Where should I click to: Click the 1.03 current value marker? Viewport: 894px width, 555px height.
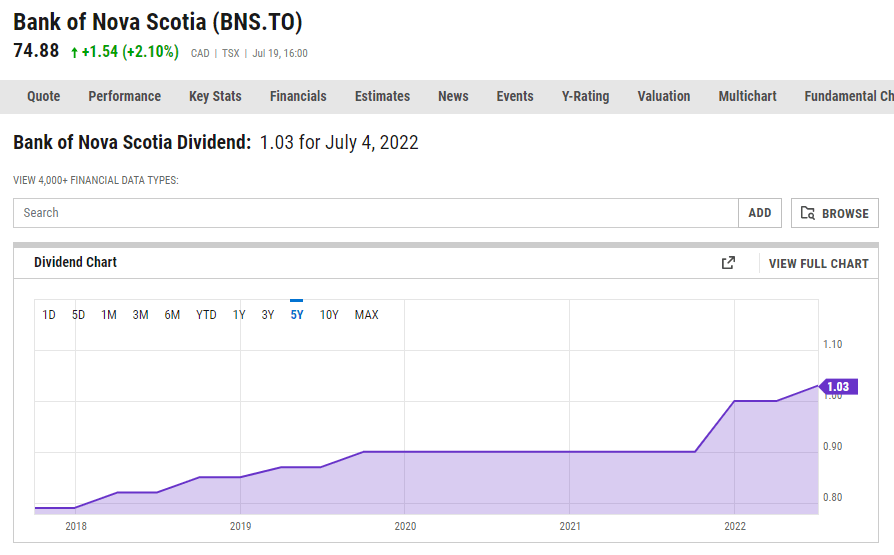[x=837, y=387]
